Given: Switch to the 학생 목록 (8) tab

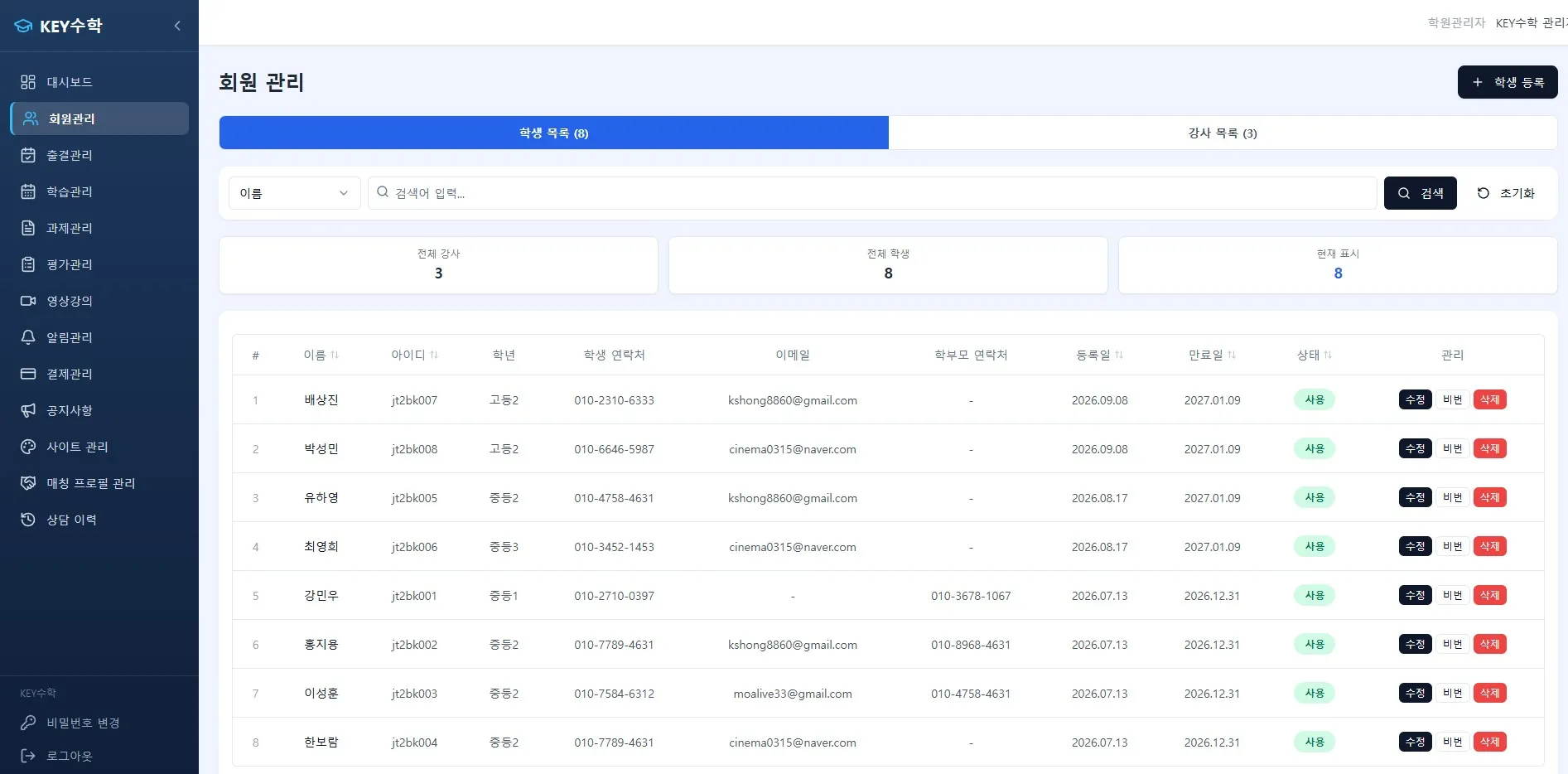Looking at the screenshot, I should click(x=553, y=133).
